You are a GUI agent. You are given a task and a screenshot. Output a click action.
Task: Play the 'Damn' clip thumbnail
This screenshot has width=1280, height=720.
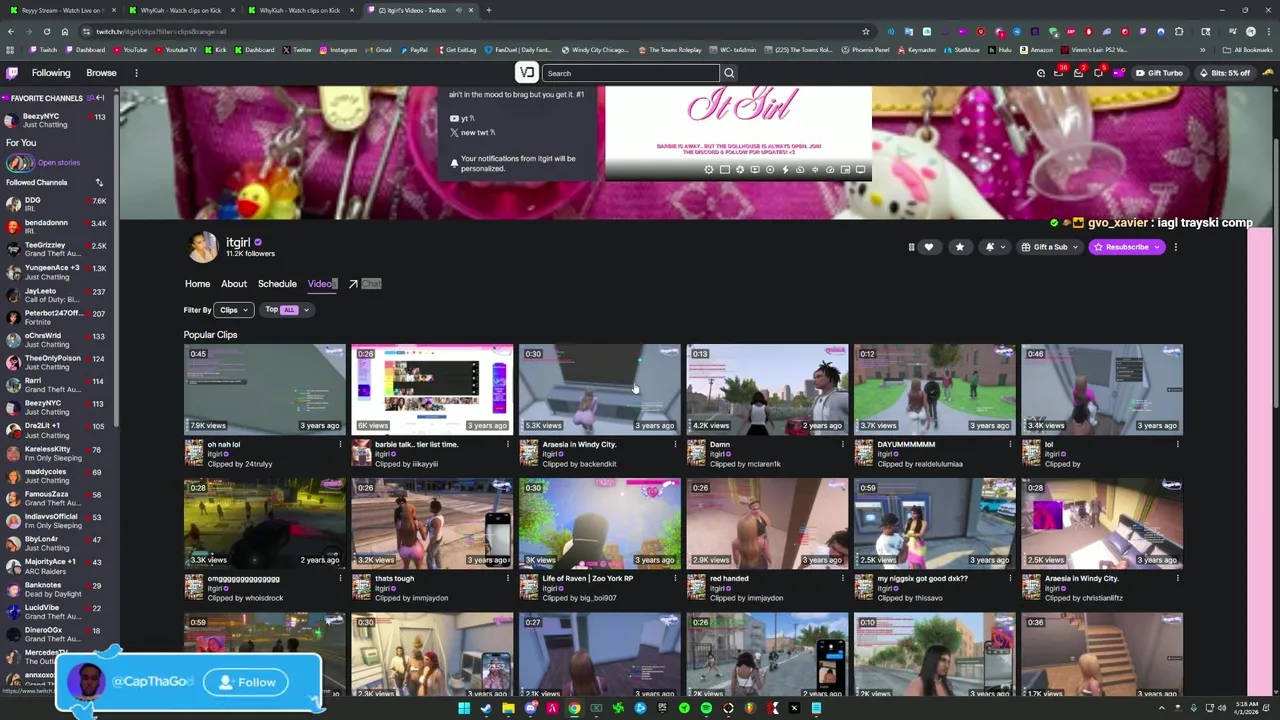(767, 389)
